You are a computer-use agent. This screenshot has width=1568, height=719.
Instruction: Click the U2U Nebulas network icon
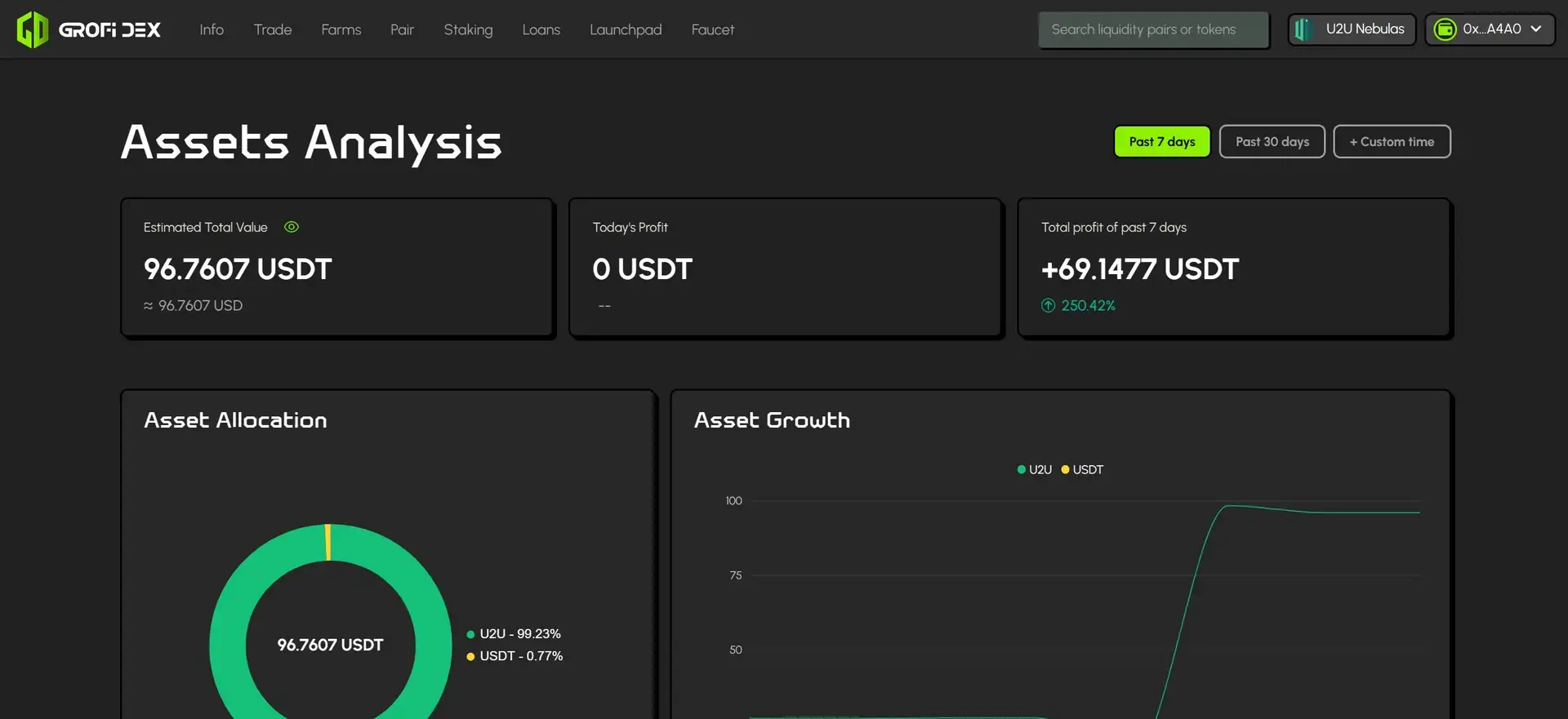1303,29
